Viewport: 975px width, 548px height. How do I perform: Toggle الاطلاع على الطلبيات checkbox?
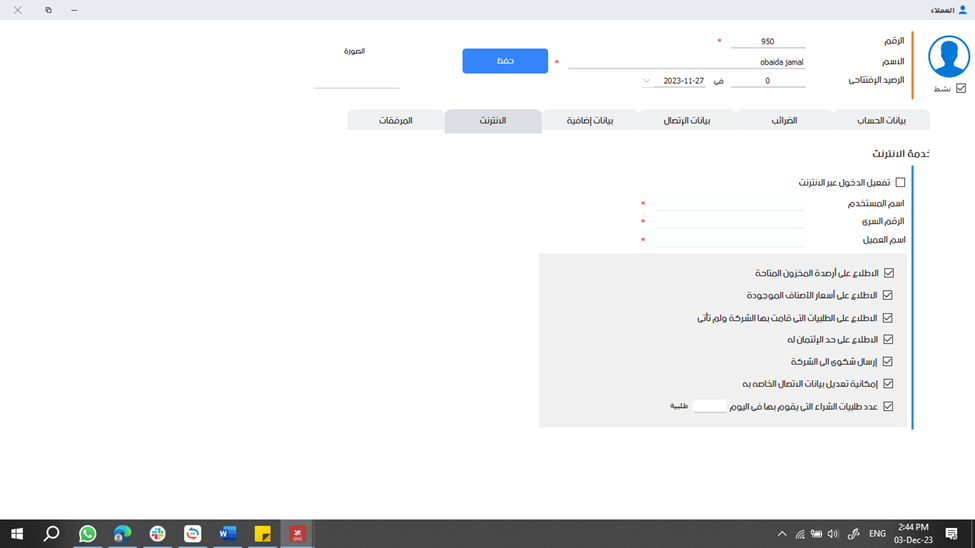point(888,318)
